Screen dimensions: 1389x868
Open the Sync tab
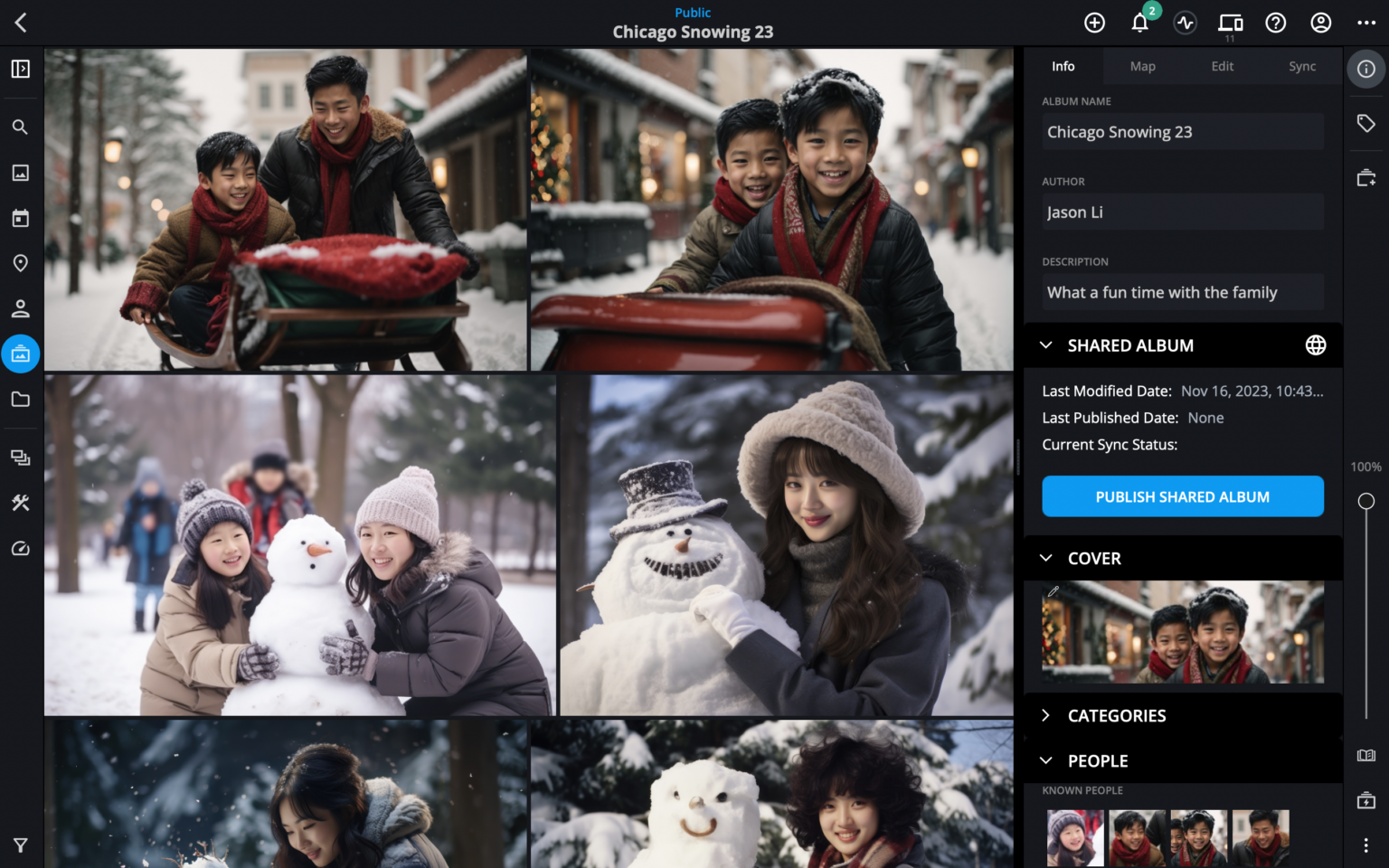(x=1302, y=66)
